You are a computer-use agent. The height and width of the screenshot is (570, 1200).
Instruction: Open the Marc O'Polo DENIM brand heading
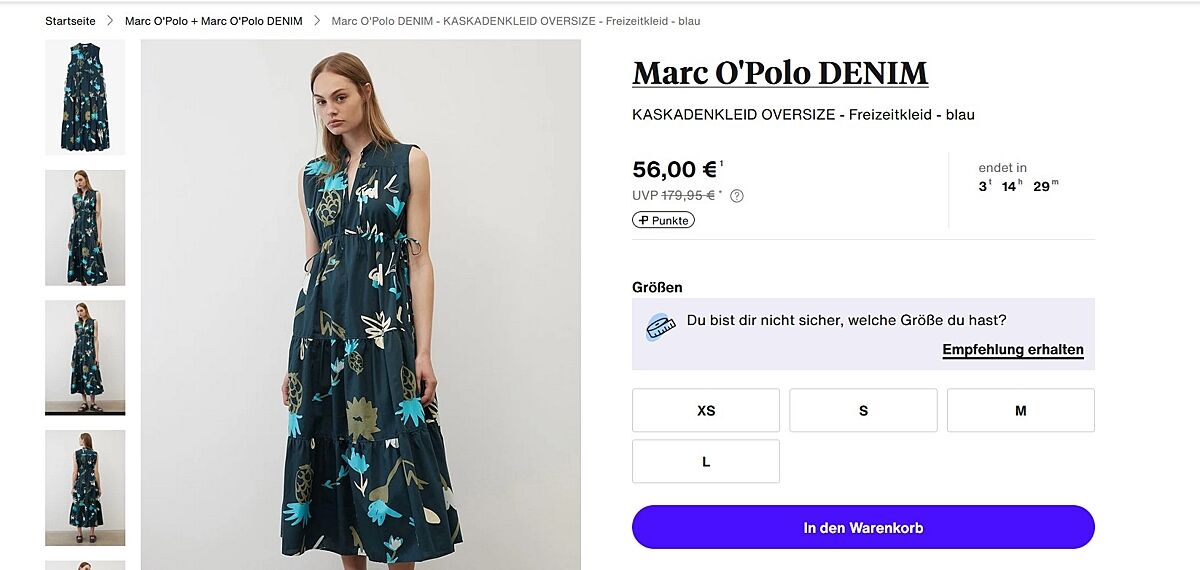(x=780, y=73)
